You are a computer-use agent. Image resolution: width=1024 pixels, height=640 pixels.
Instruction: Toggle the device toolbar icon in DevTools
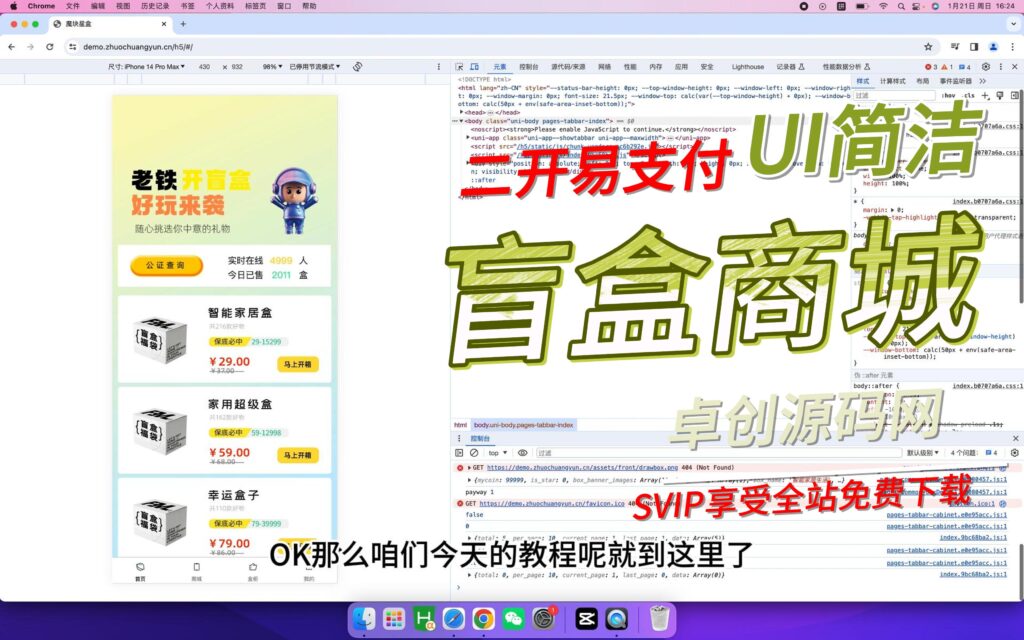point(475,67)
